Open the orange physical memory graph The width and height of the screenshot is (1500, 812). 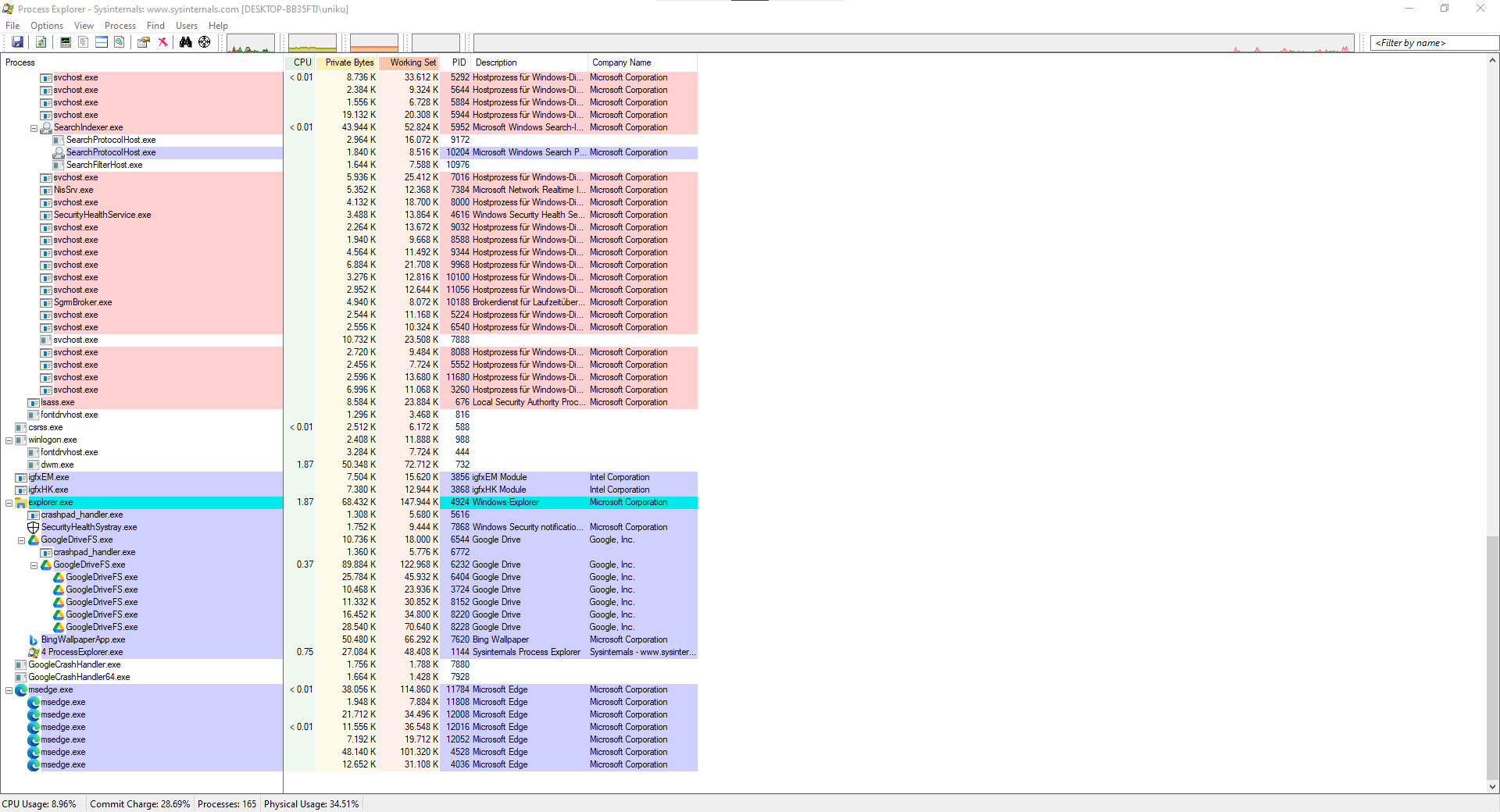374,43
